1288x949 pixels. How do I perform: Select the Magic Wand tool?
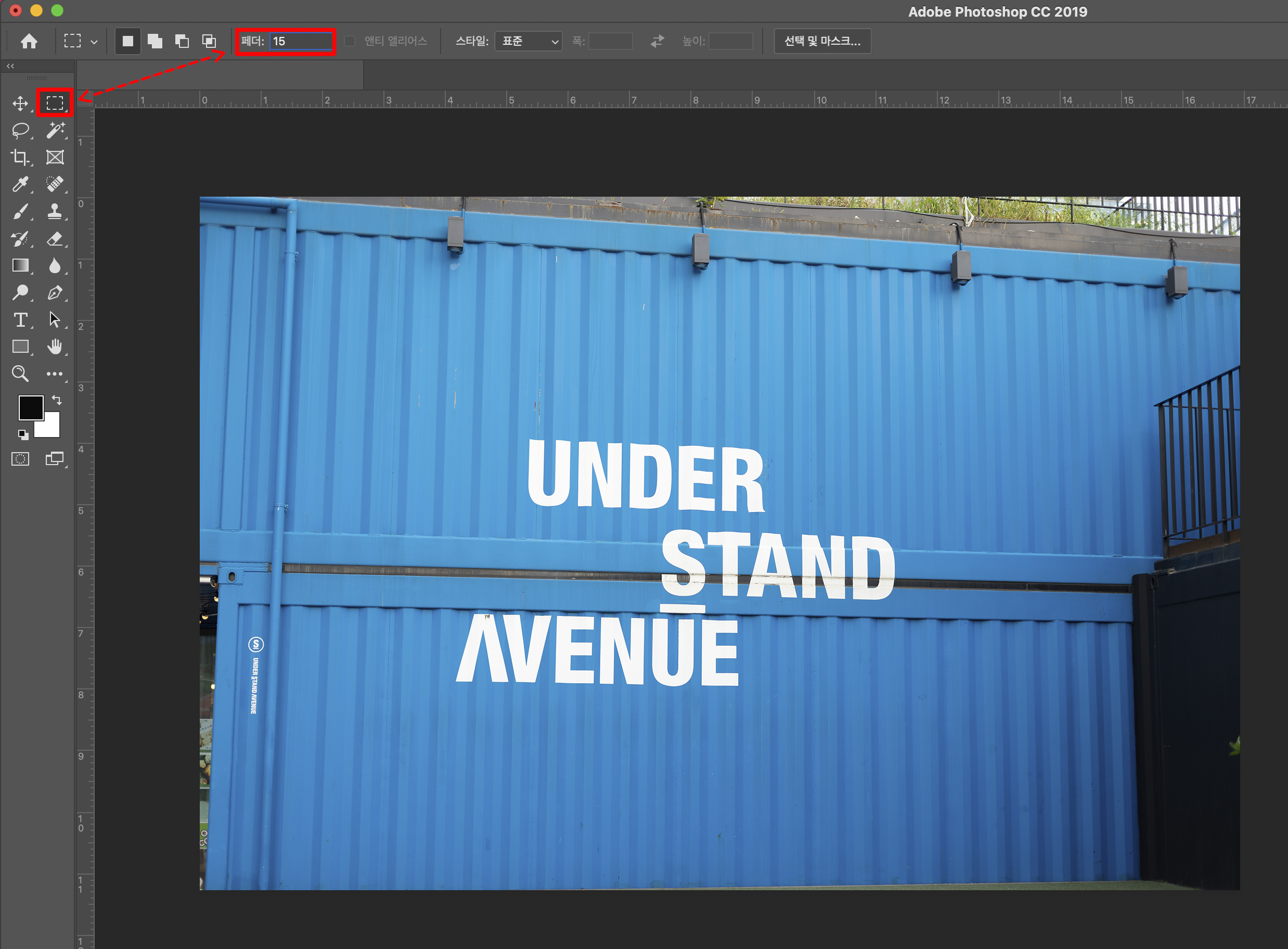55,131
